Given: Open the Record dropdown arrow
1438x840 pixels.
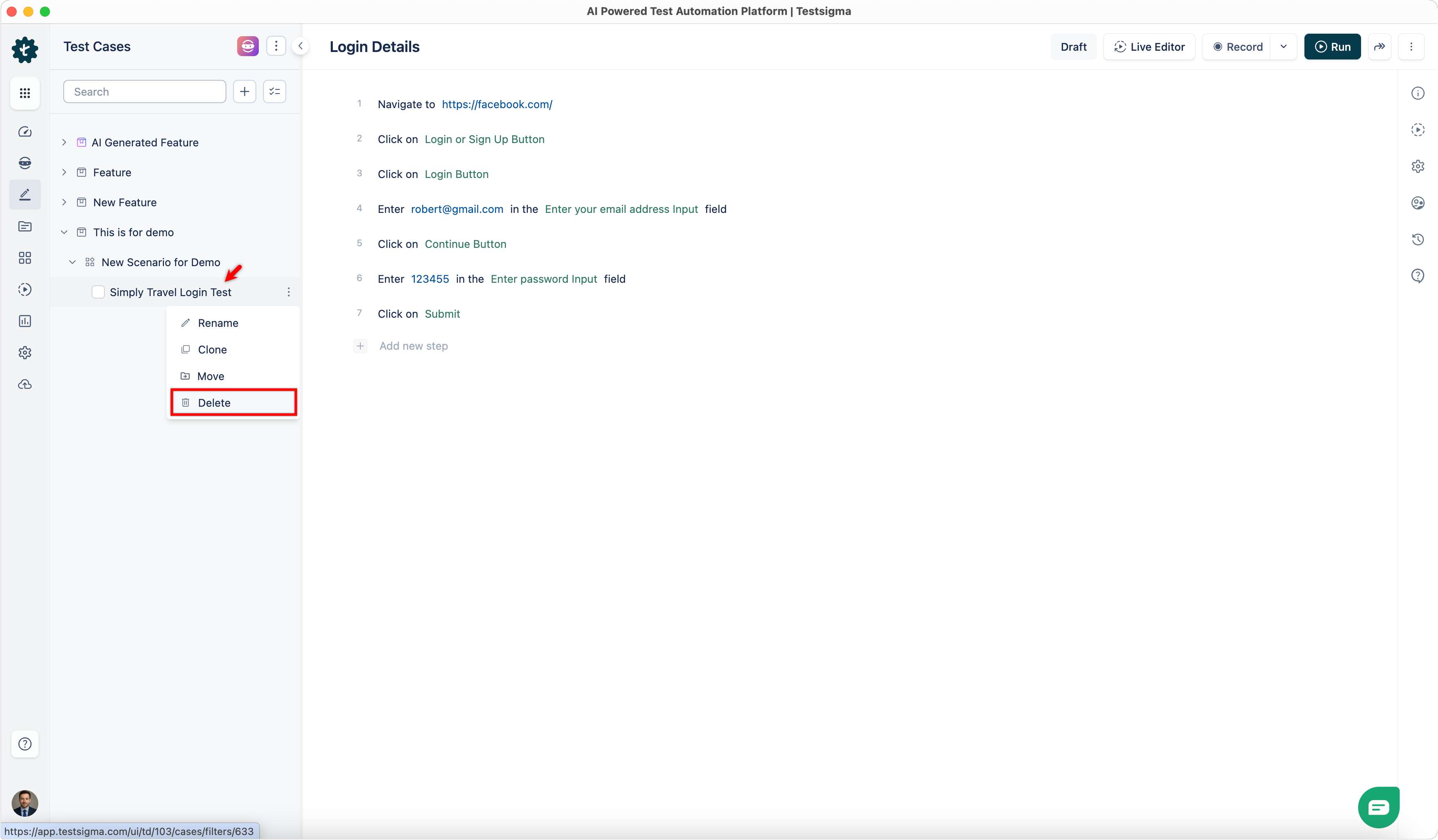Looking at the screenshot, I should [x=1283, y=47].
